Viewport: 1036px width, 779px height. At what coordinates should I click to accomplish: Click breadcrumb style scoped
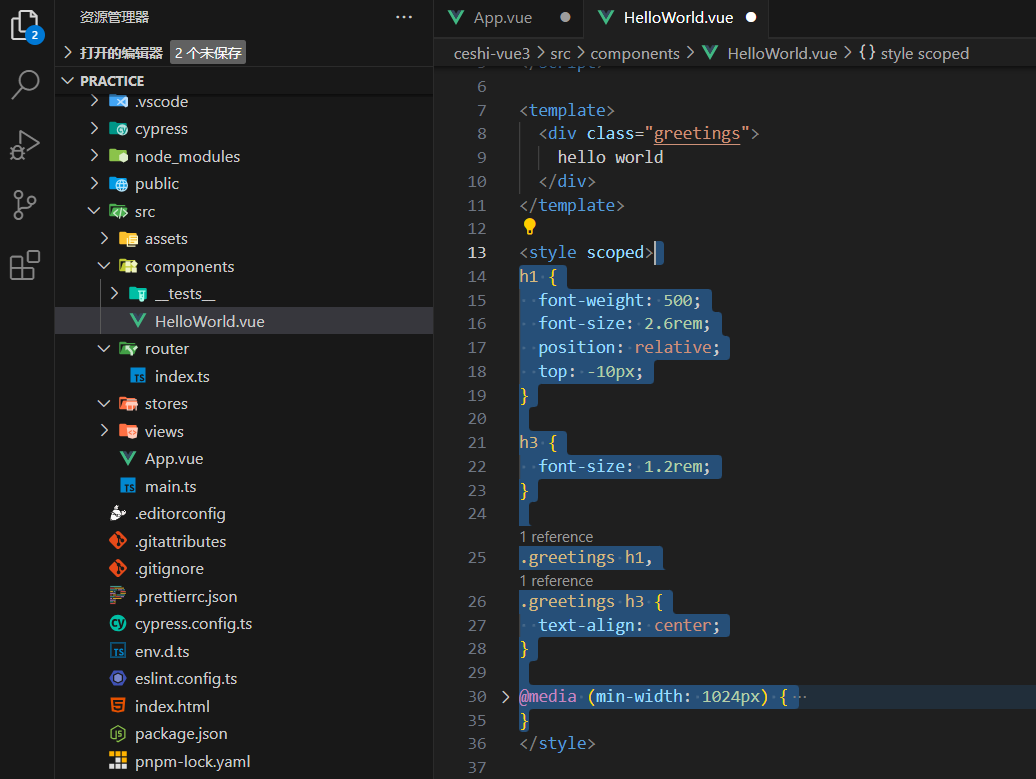924,54
